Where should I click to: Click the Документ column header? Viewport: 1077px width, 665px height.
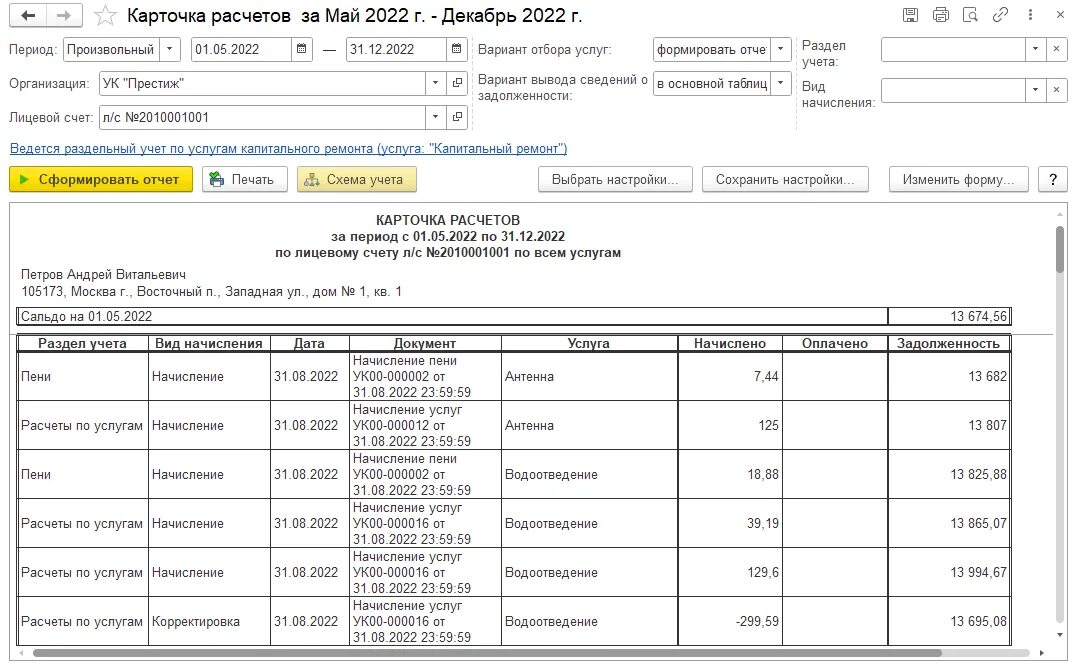(x=425, y=343)
